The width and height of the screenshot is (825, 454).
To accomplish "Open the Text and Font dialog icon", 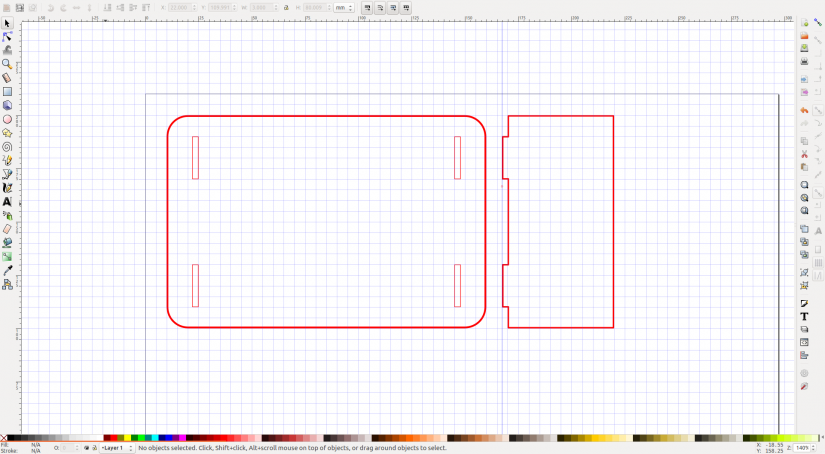I will pos(804,316).
